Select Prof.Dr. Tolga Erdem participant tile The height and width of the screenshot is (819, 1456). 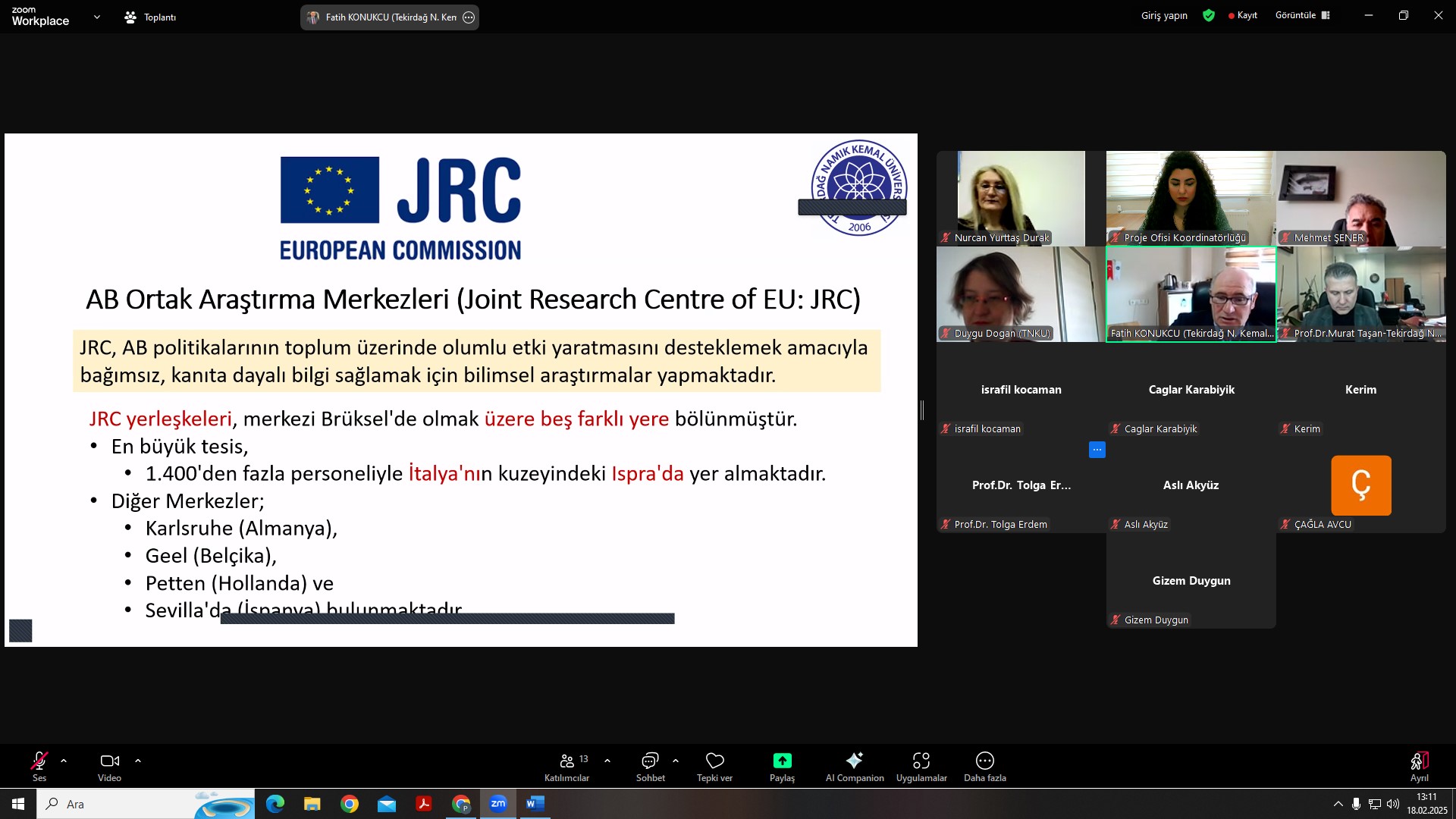click(x=1021, y=485)
